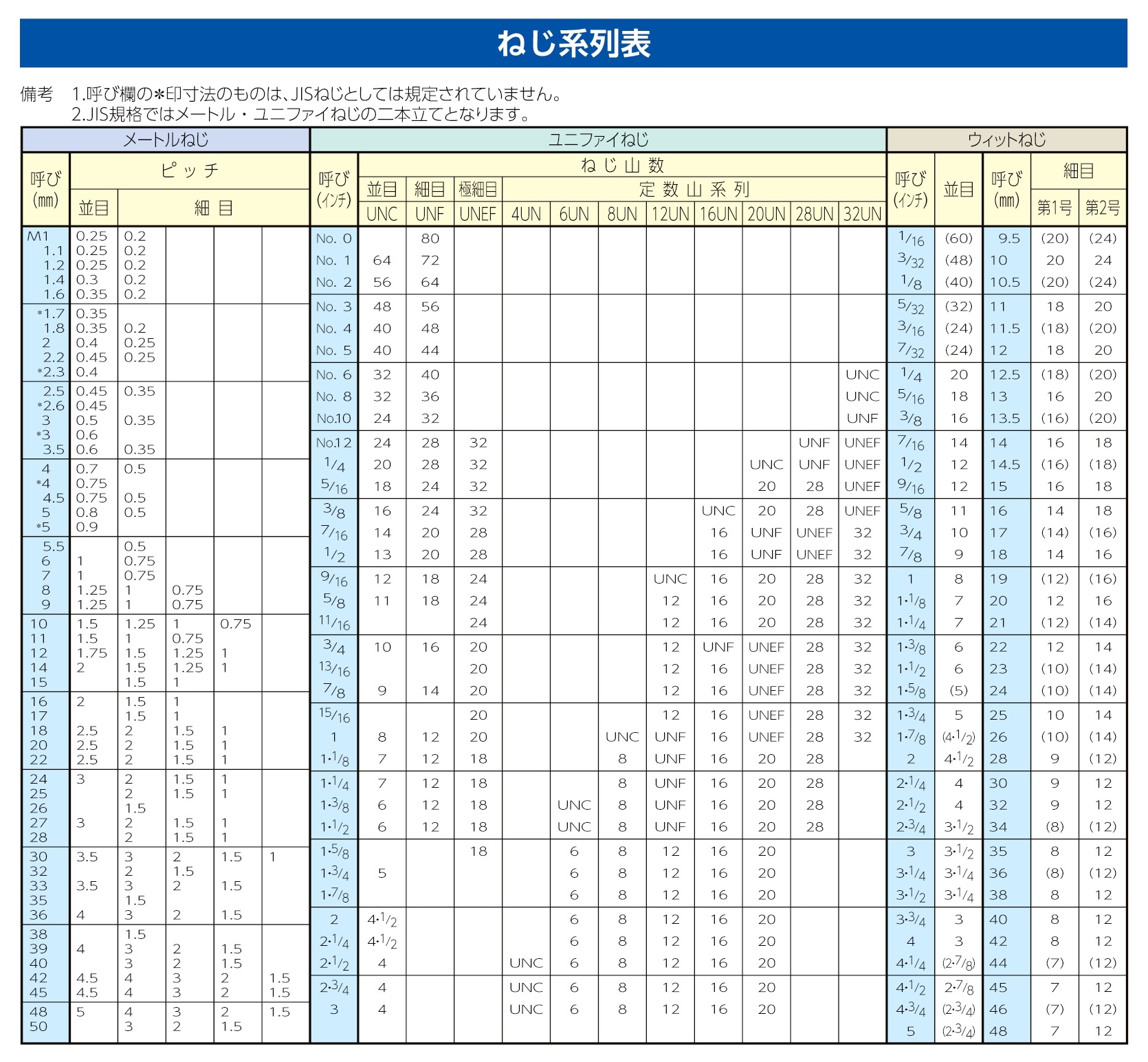Click the ねじ系列表 title banner
This screenshot has width=1148, height=1062.
point(573,43)
